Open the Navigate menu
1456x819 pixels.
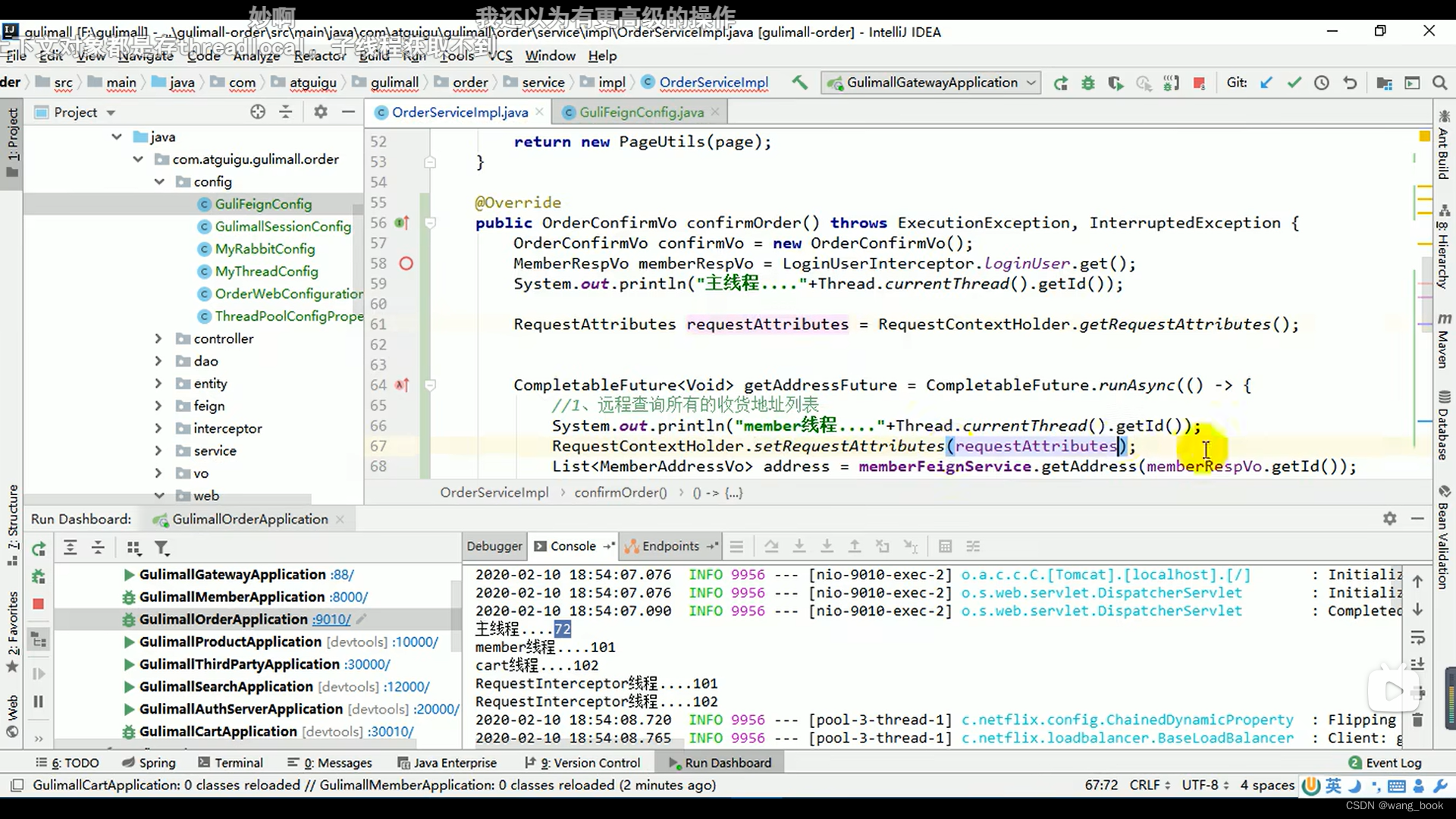tap(146, 56)
